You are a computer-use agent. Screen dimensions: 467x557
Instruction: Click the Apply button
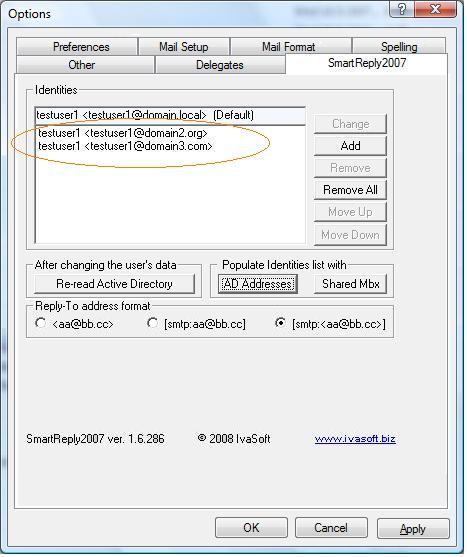[413, 529]
